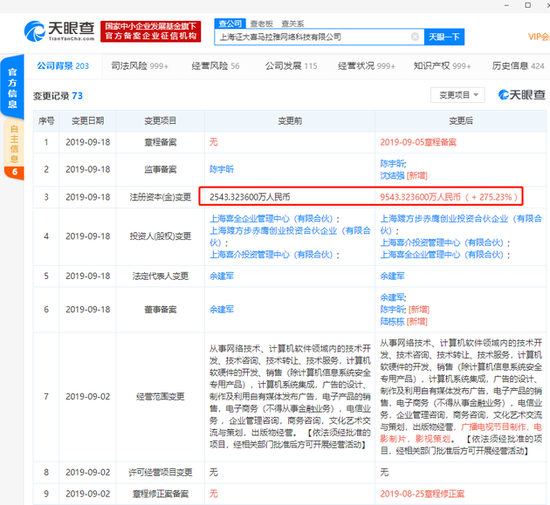Open 上海喜全企业管理中心 link in 变更前 column
Viewport: 550px width, 505px height.
(x=271, y=219)
